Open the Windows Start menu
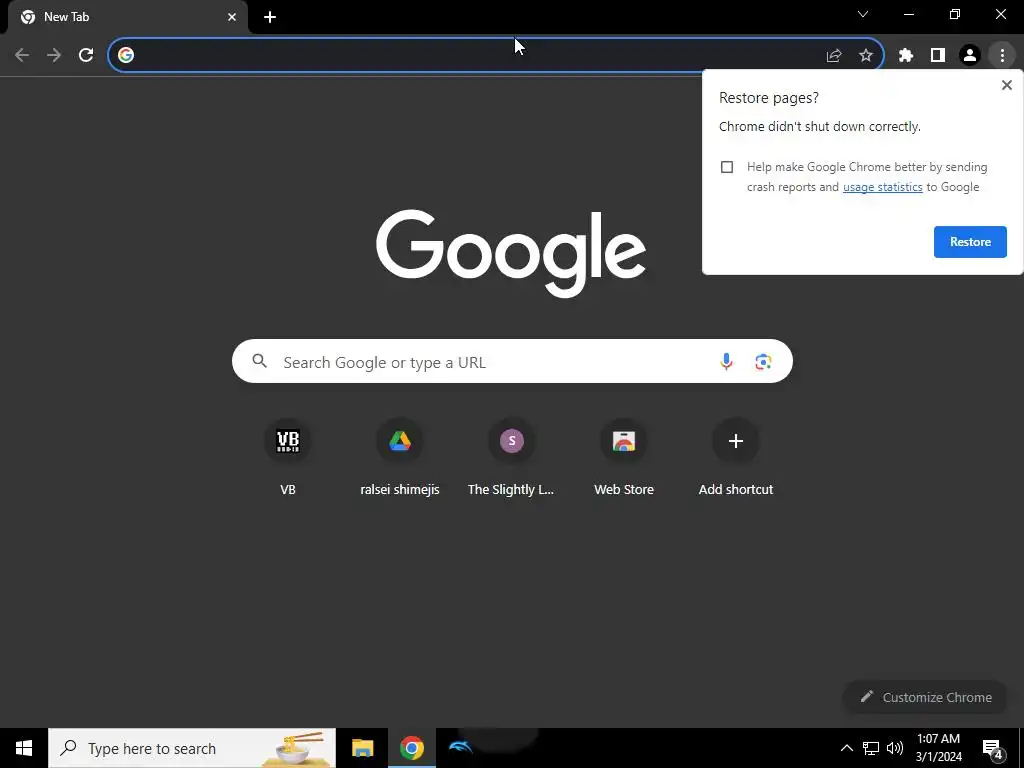1024x768 pixels. pyautogui.click(x=24, y=748)
